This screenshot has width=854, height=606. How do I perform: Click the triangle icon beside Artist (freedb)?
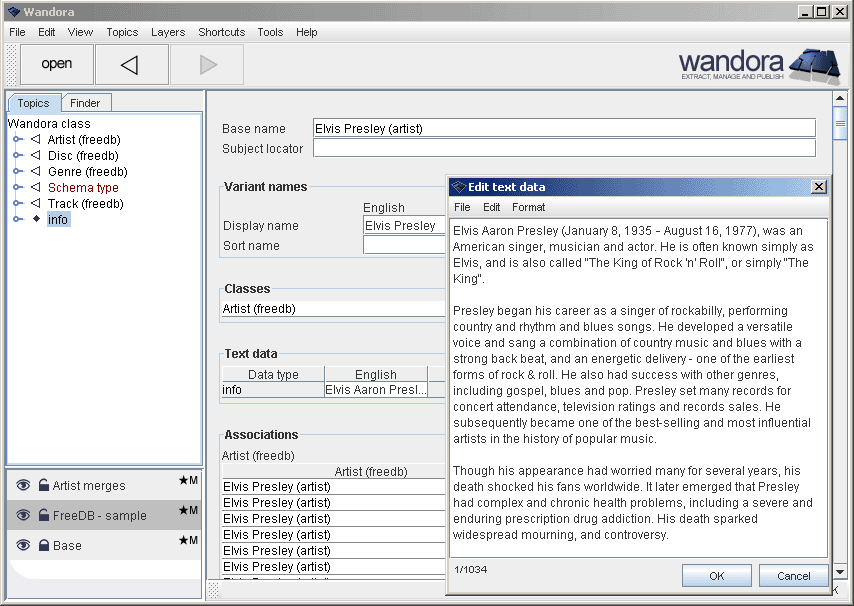click(36, 140)
